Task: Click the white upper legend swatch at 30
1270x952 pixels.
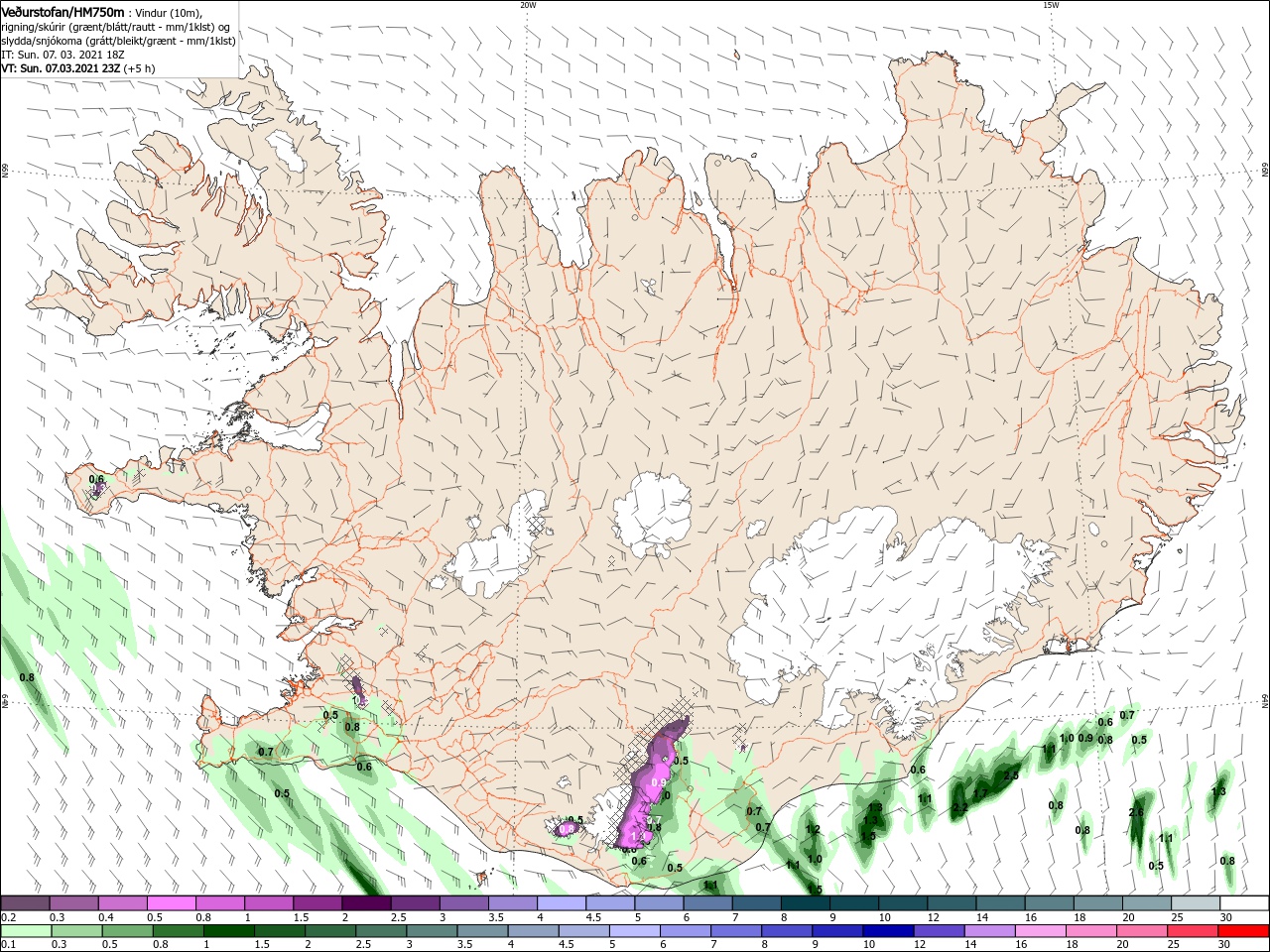Action: click(x=1244, y=903)
